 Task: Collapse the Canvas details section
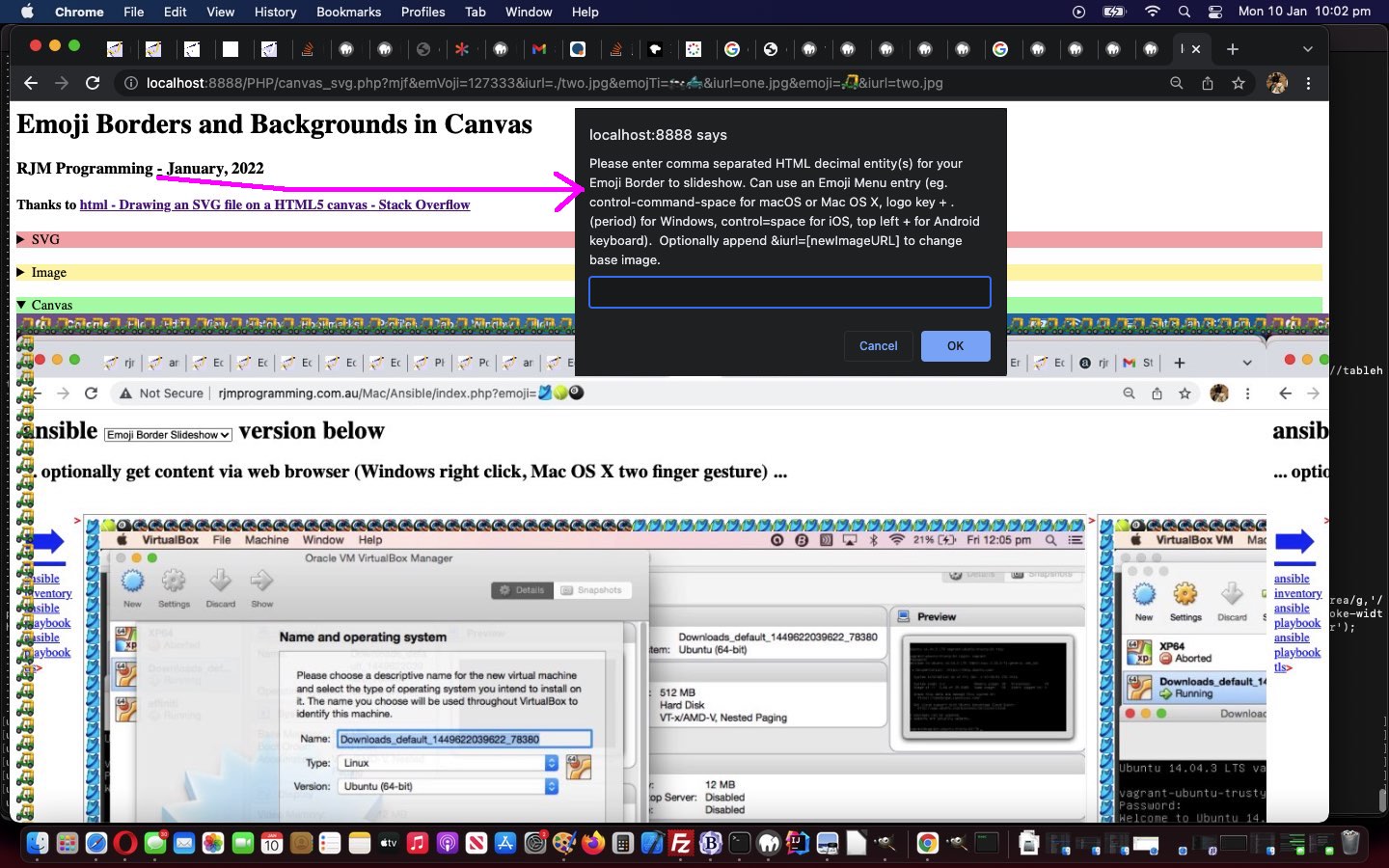21,305
